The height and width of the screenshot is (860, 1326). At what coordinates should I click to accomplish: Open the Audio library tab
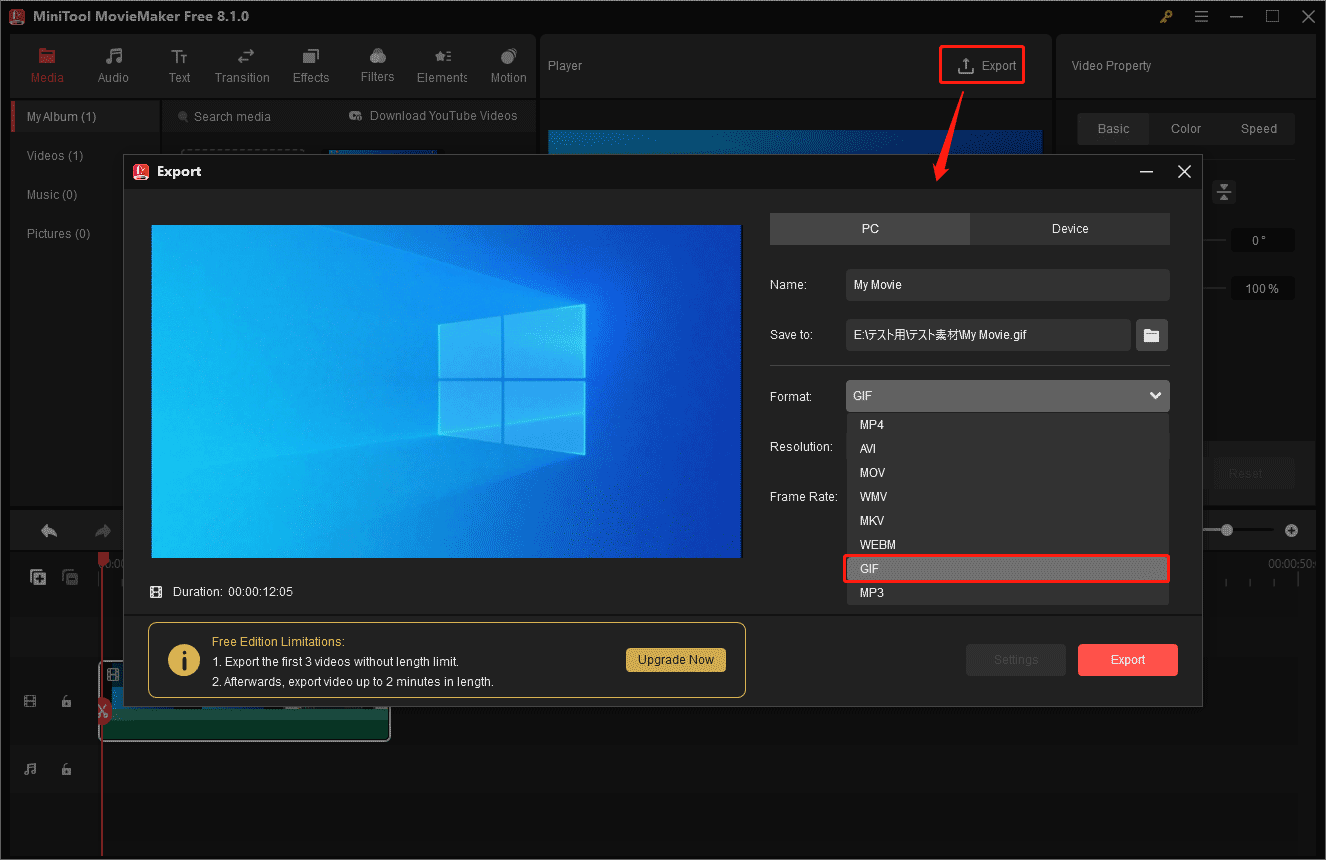(113, 66)
